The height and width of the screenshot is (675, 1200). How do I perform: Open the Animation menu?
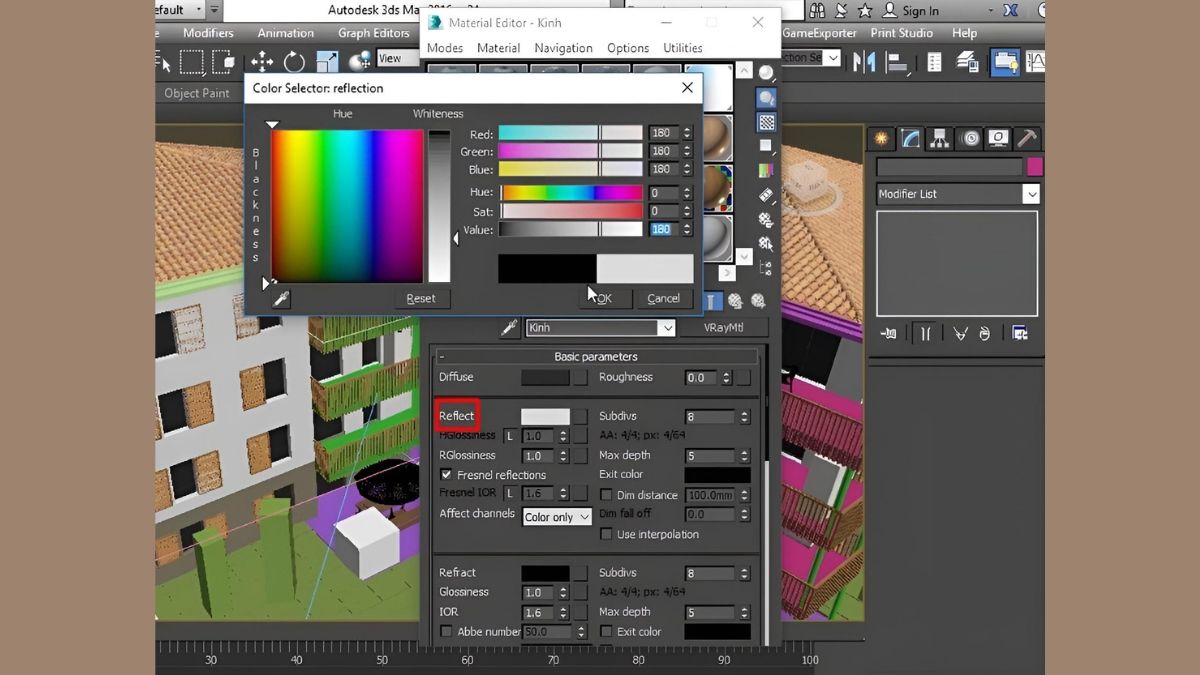pyautogui.click(x=286, y=33)
